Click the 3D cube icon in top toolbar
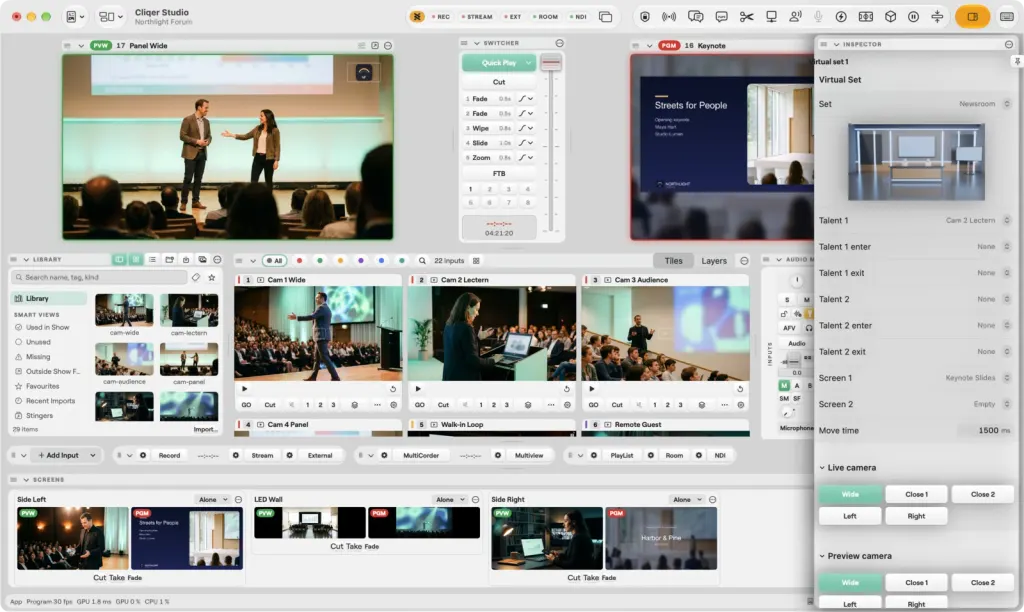This screenshot has height=612, width=1024. 890,17
